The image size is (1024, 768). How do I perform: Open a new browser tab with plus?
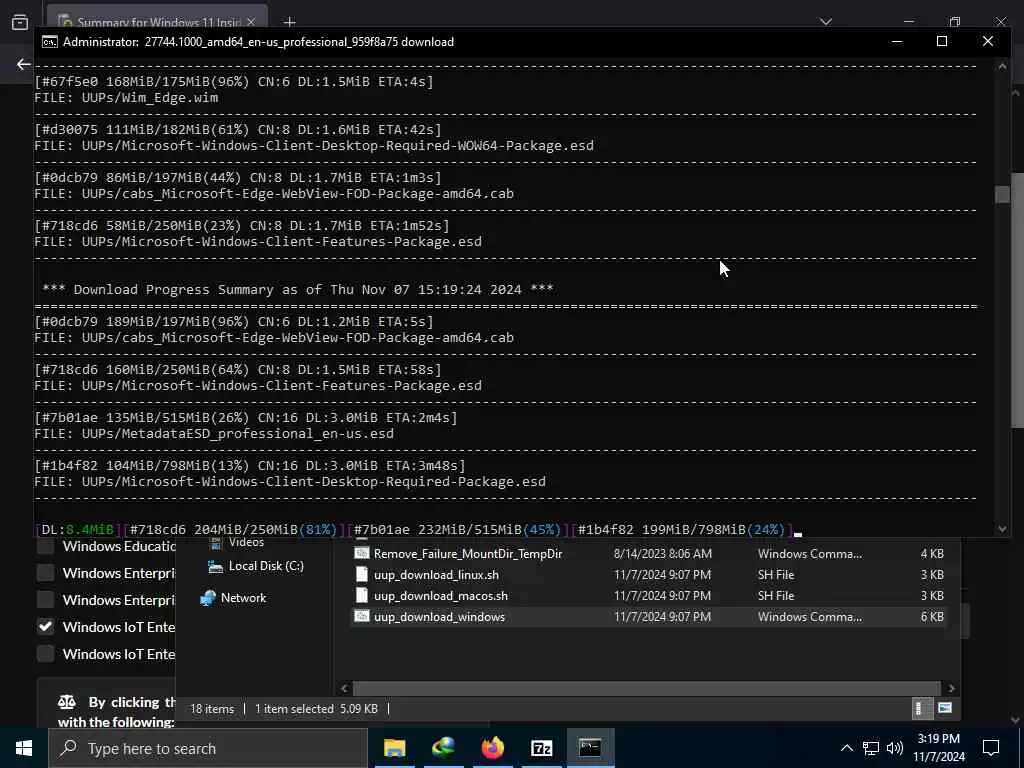coord(289,23)
